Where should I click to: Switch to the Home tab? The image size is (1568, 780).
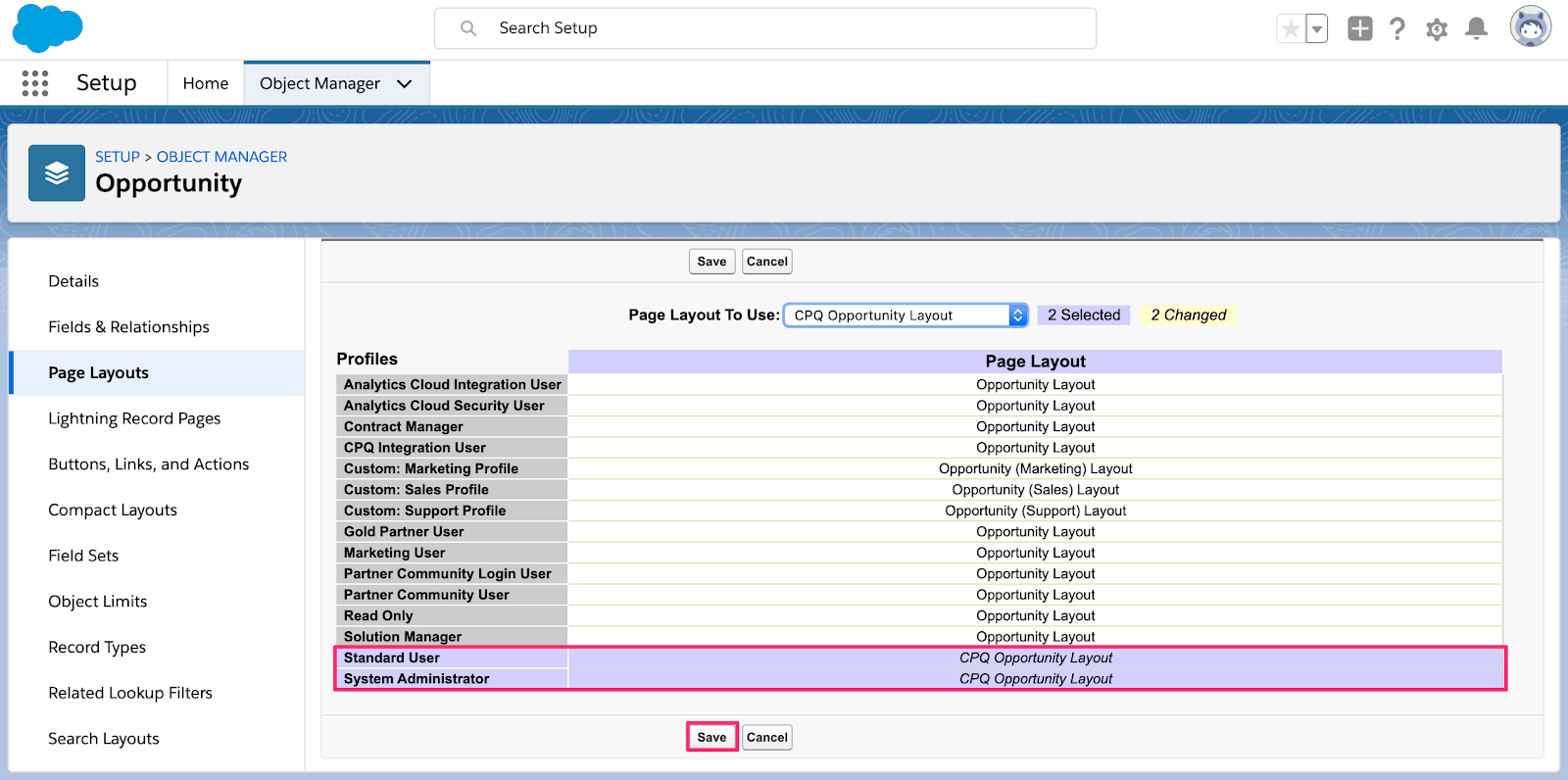[206, 83]
